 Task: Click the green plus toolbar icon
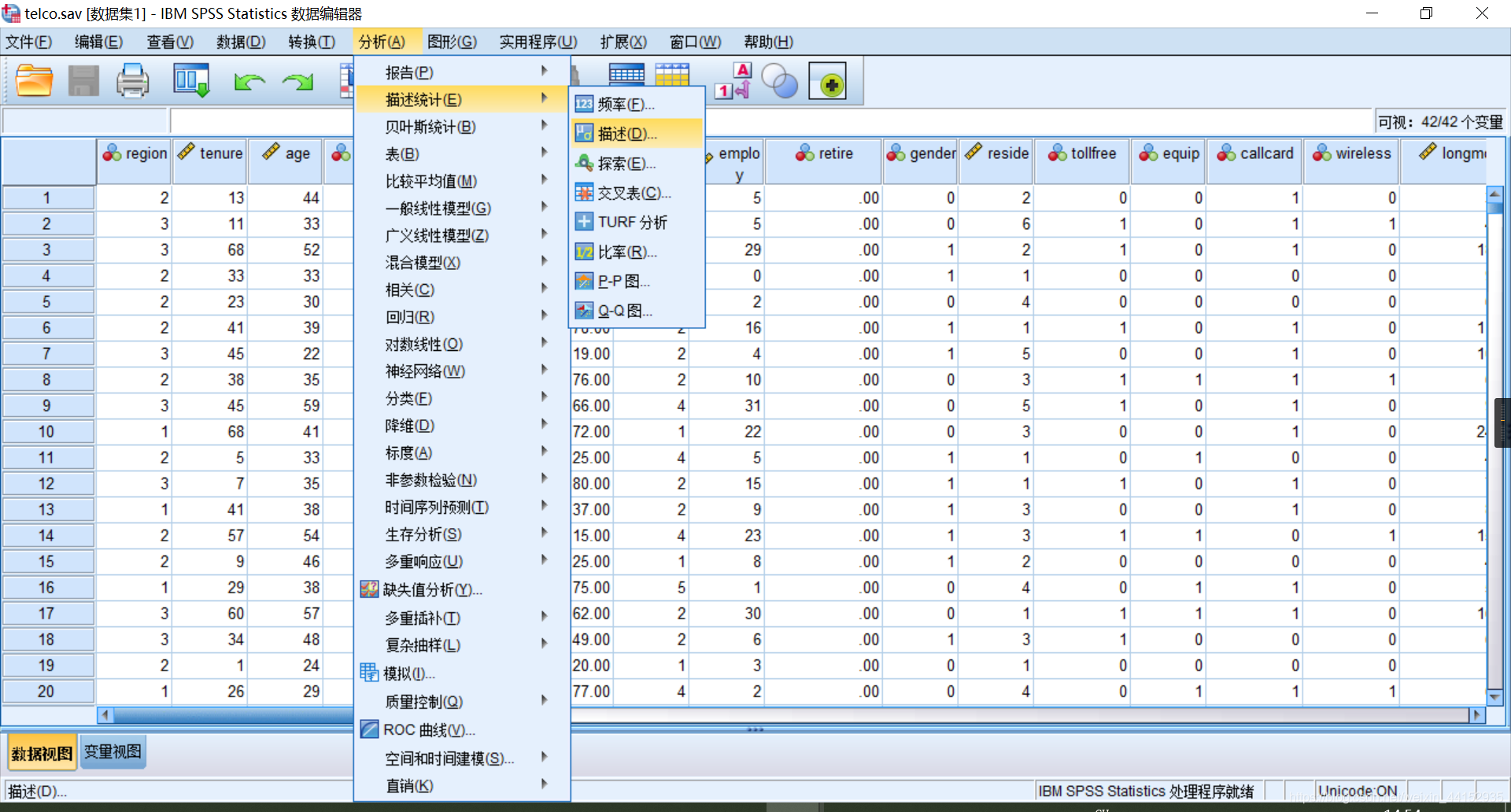pyautogui.click(x=827, y=81)
